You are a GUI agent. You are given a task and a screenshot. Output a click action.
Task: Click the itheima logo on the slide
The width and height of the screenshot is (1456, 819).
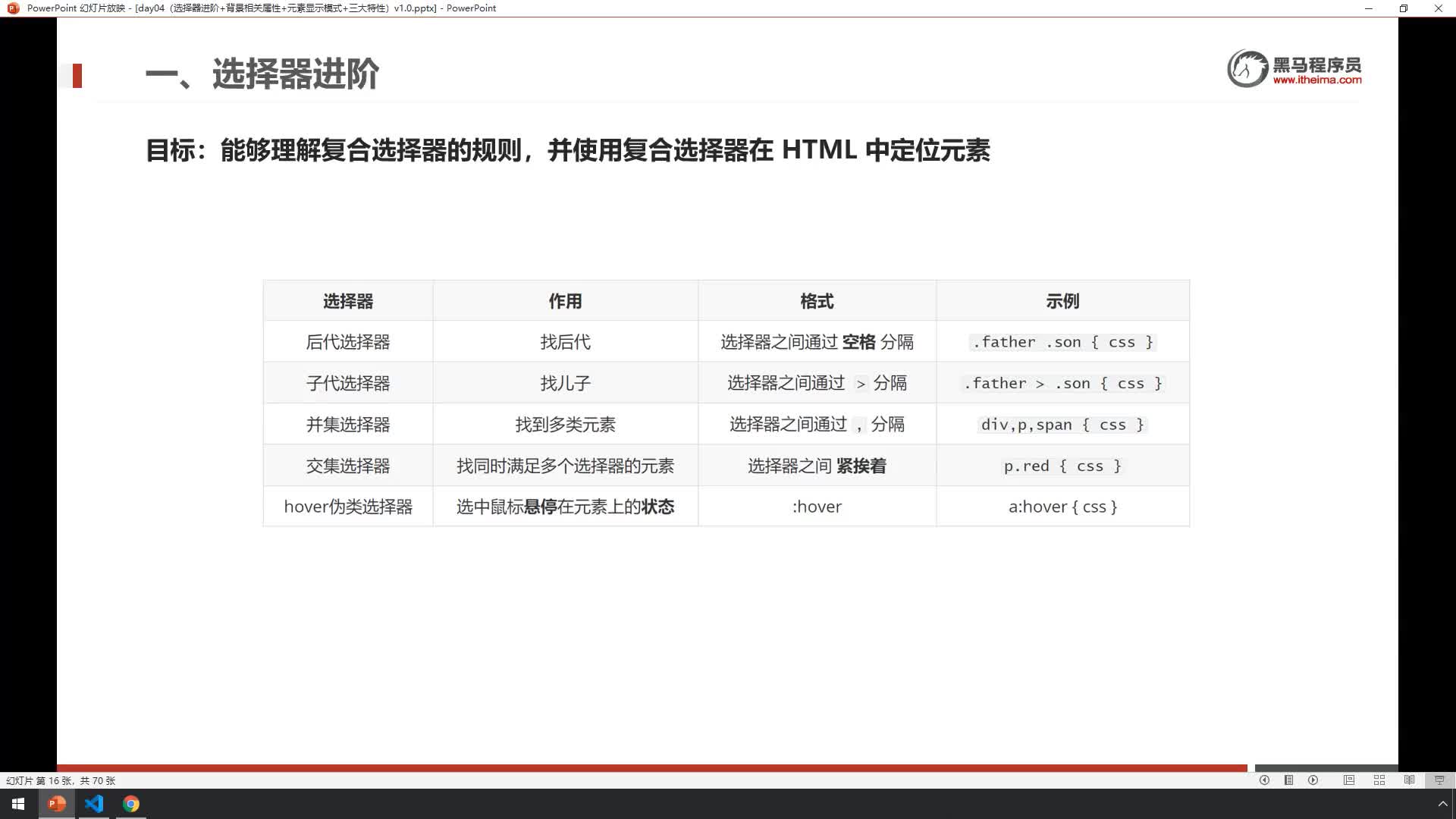[1294, 68]
